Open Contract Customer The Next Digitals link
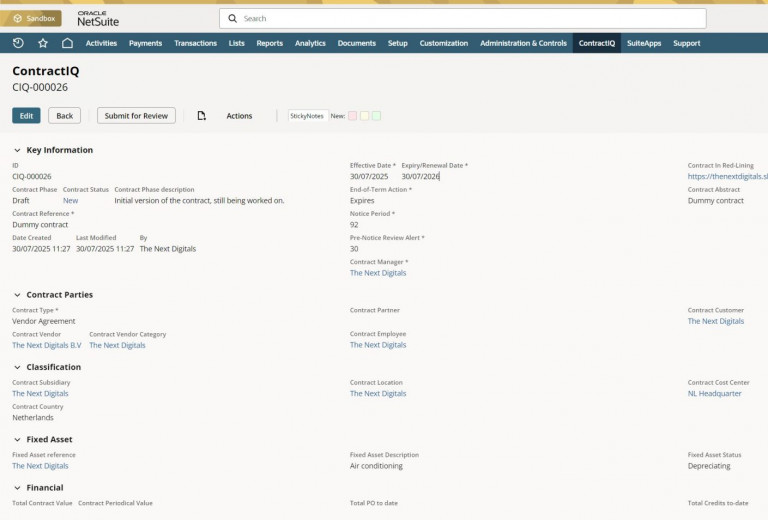The image size is (768, 520). click(716, 321)
